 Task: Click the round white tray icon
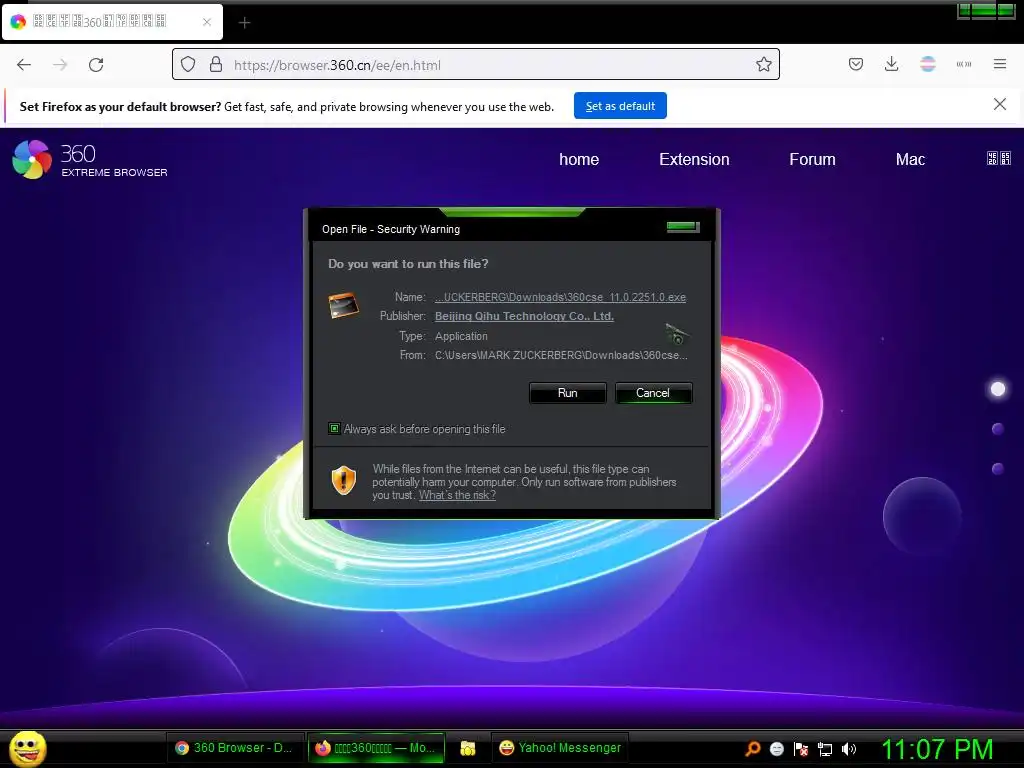coord(776,749)
